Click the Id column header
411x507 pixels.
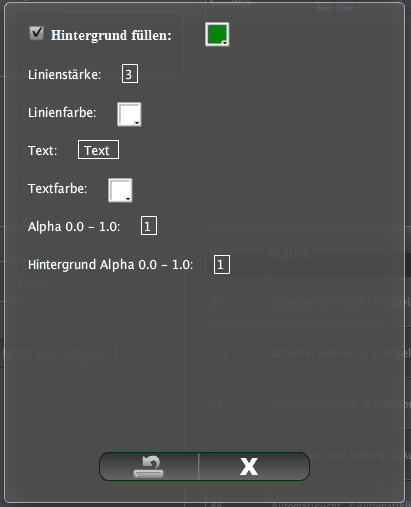[215, 254]
